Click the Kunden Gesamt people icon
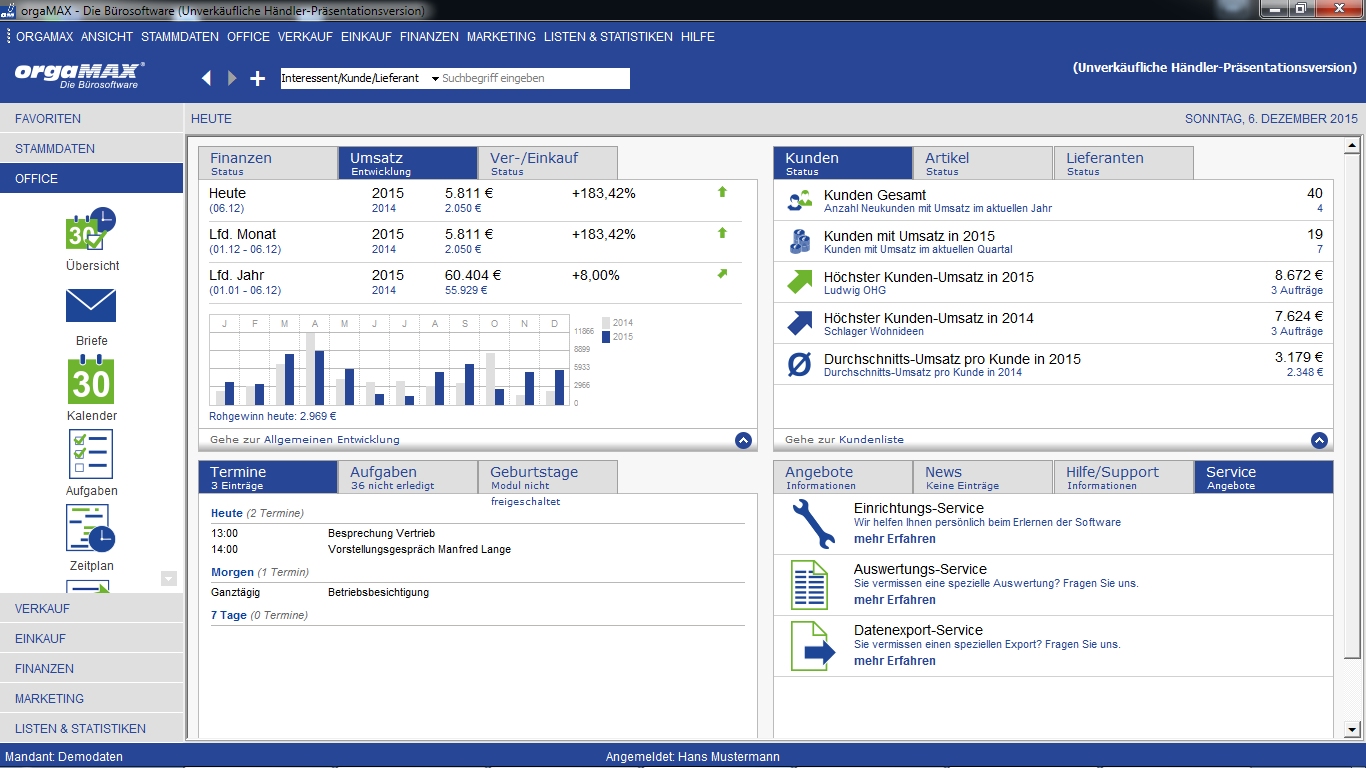 pos(799,200)
